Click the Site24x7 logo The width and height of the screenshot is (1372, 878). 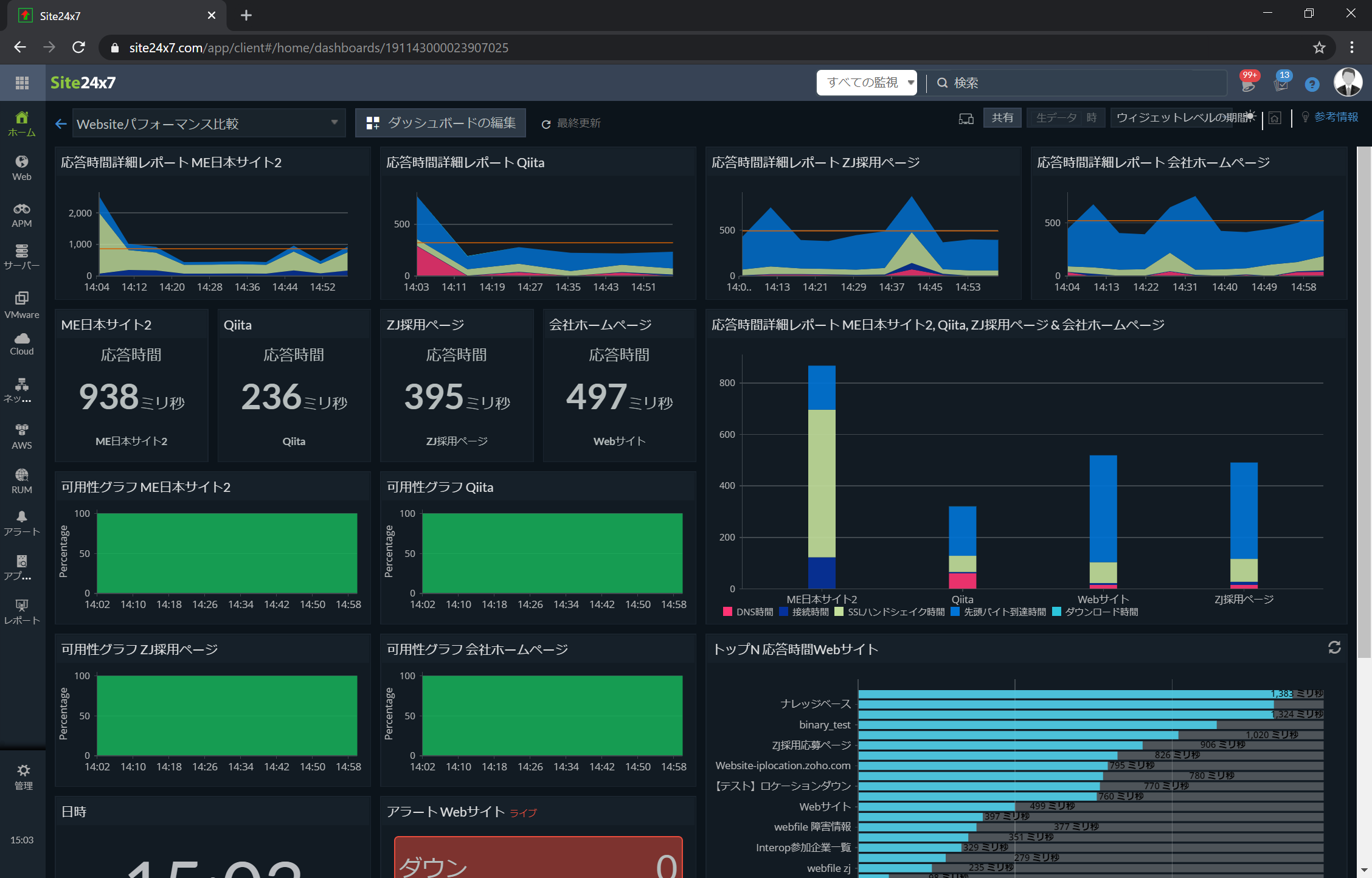point(83,83)
